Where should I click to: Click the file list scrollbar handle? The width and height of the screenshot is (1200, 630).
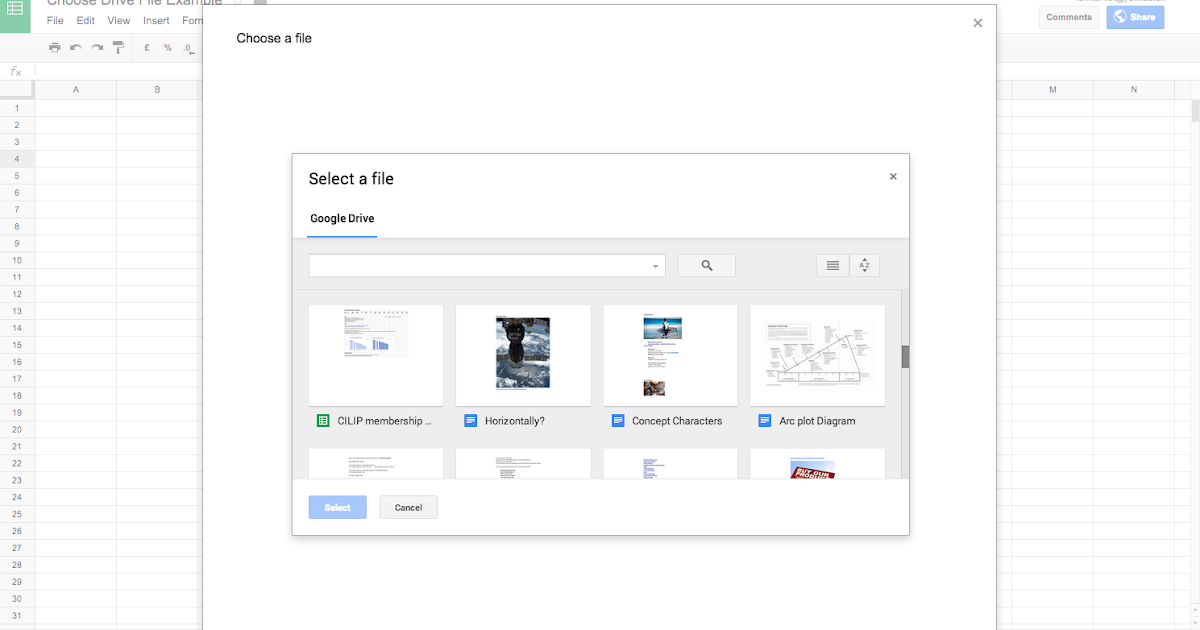905,357
